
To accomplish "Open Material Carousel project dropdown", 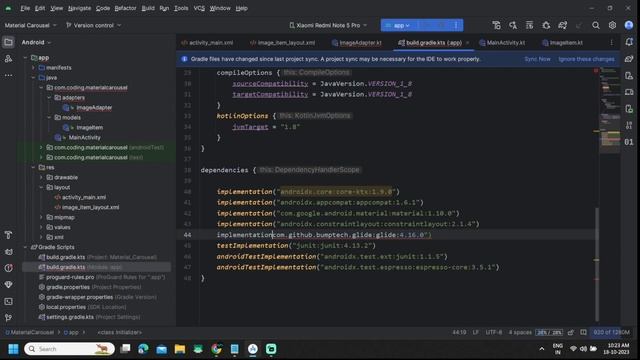I will (31, 25).
